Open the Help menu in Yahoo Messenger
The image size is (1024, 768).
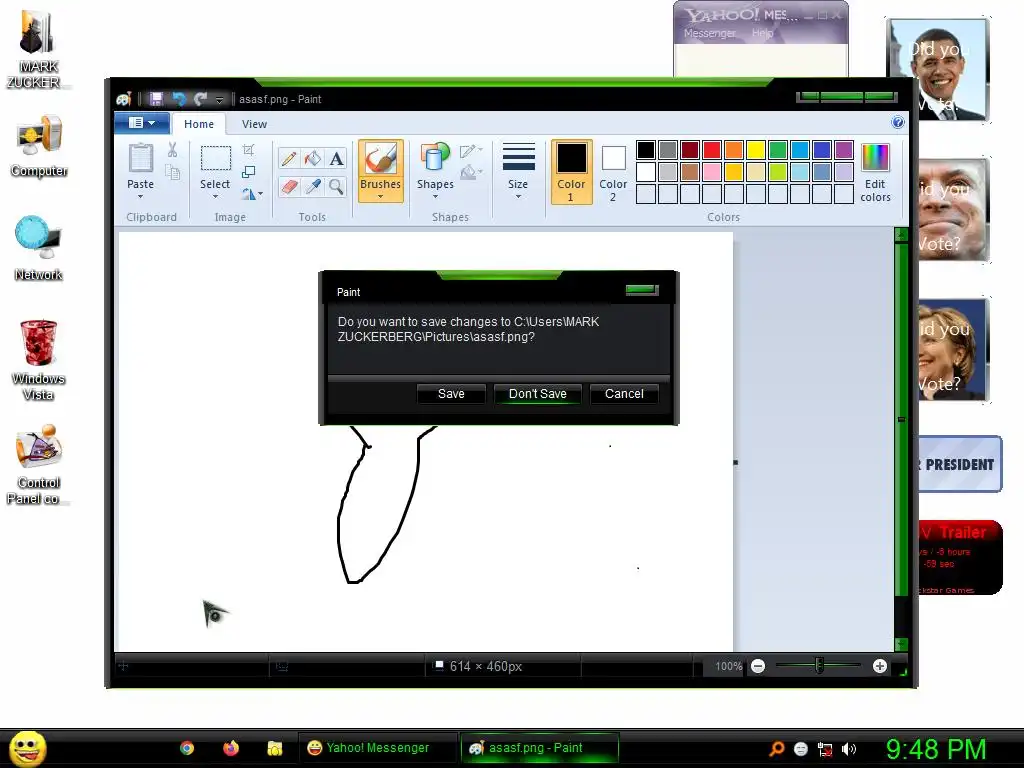pos(762,33)
